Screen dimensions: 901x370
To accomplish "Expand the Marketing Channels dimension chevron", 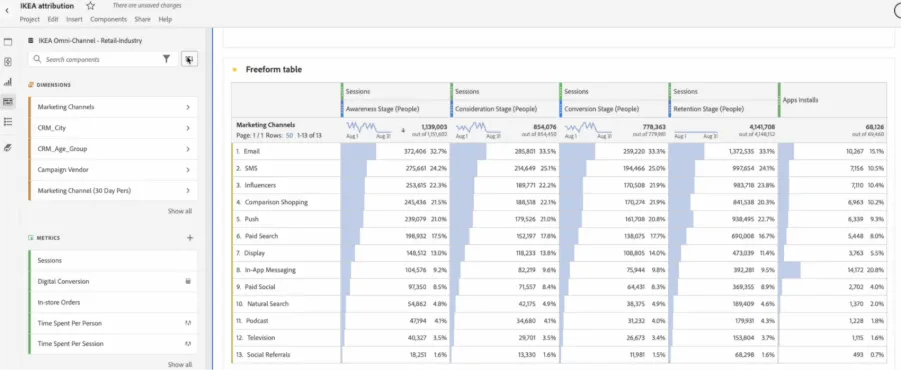I will point(188,107).
